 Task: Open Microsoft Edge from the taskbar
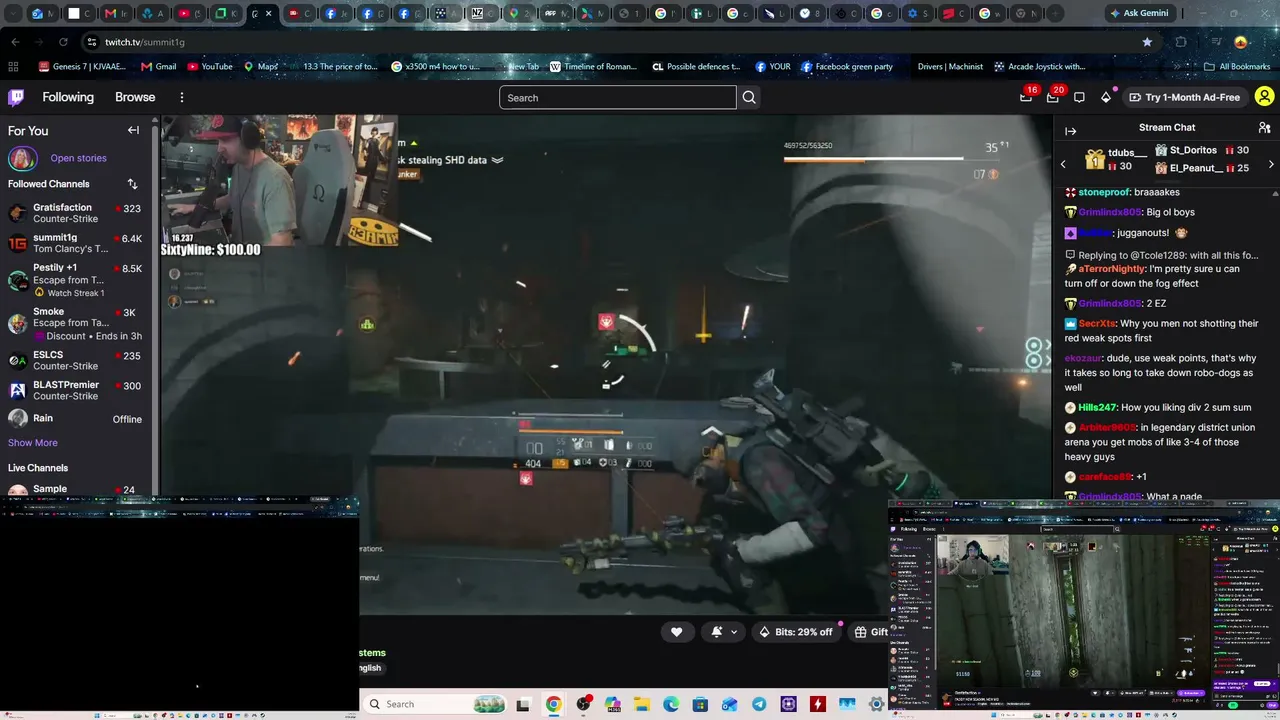tap(670, 704)
